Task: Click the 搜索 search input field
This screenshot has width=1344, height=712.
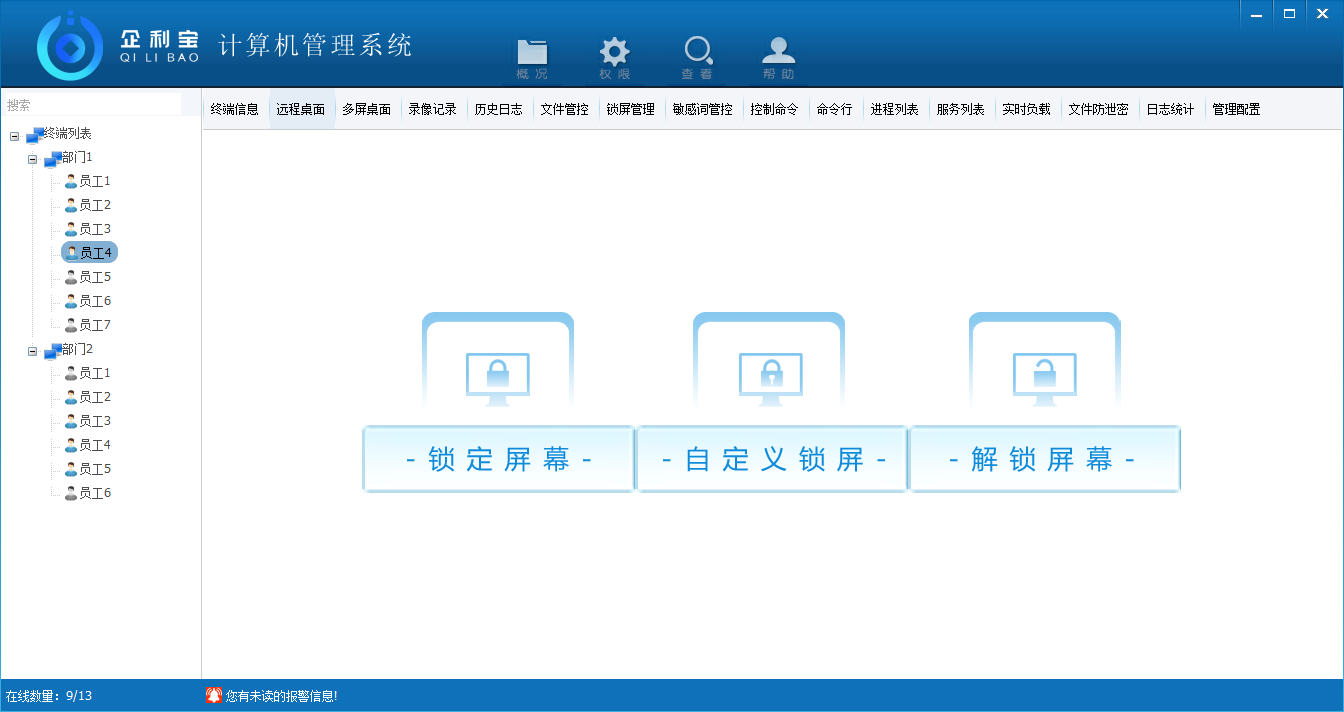Action: point(92,105)
